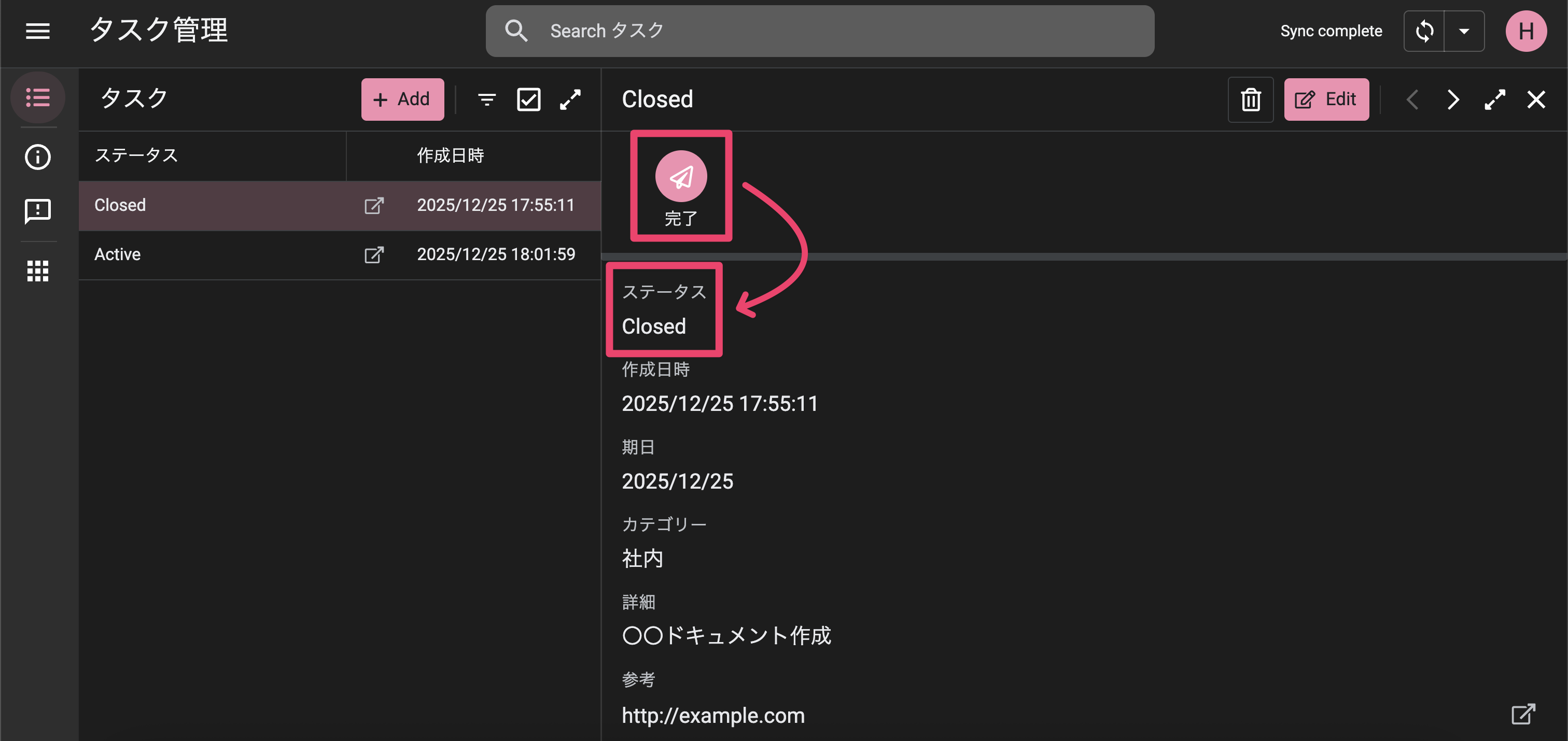Open the app info icon in sidebar
The image size is (1568, 741).
(38, 157)
